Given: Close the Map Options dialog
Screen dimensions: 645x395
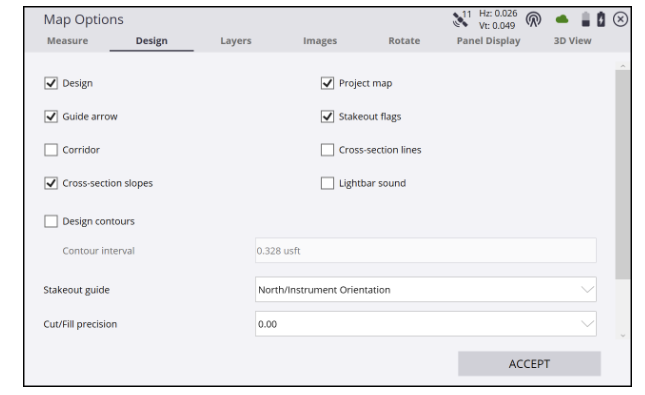Looking at the screenshot, I should click(x=620, y=19).
